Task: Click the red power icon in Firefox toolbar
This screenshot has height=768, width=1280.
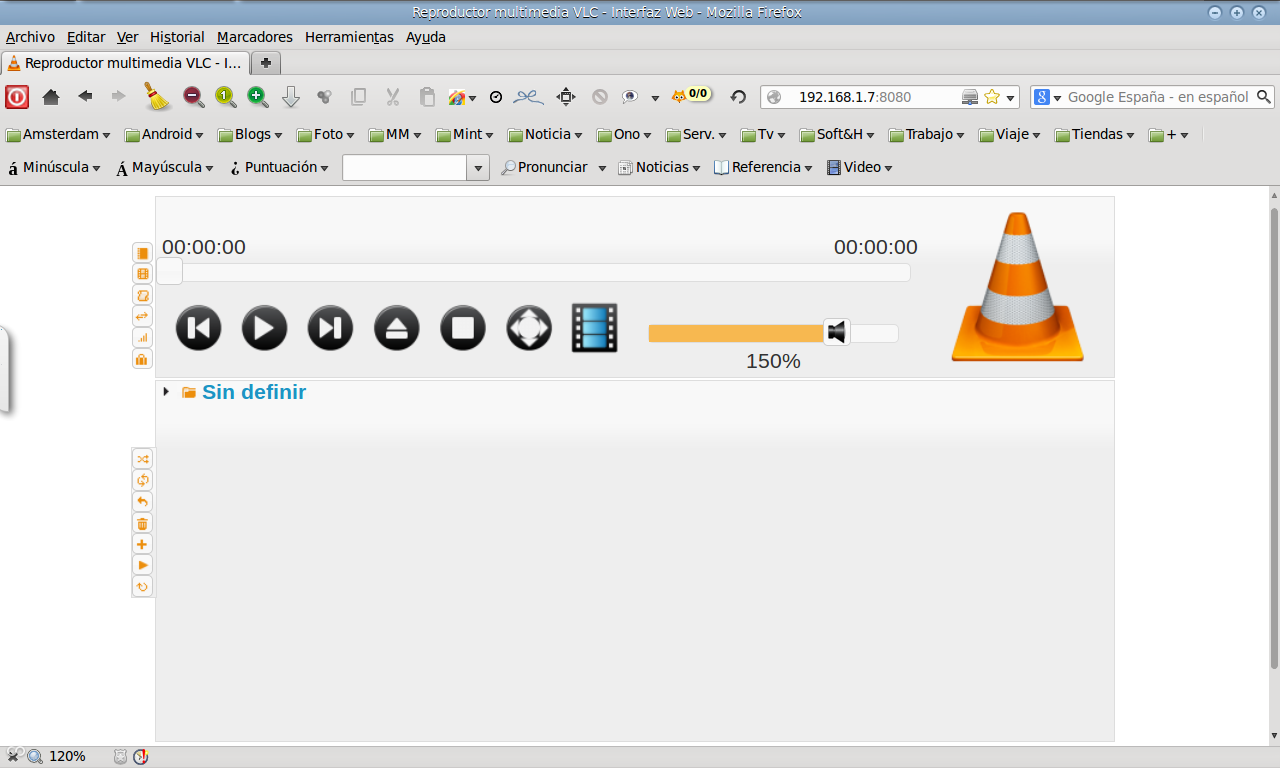Action: pyautogui.click(x=17, y=97)
